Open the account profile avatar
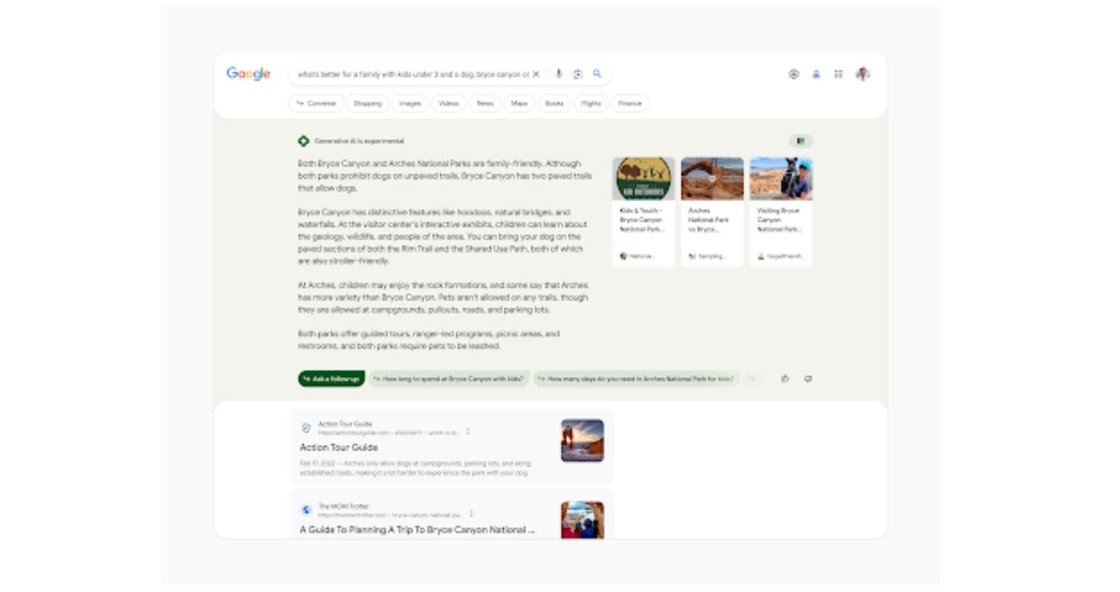Image resolution: width=1120 pixels, height=592 pixels. click(x=863, y=74)
